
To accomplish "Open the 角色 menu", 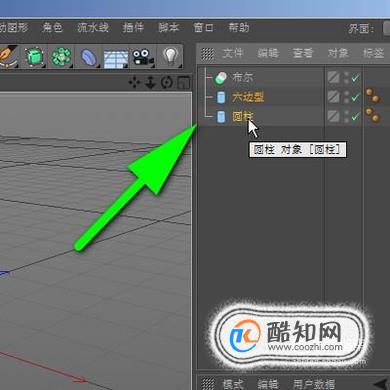I will (x=53, y=27).
